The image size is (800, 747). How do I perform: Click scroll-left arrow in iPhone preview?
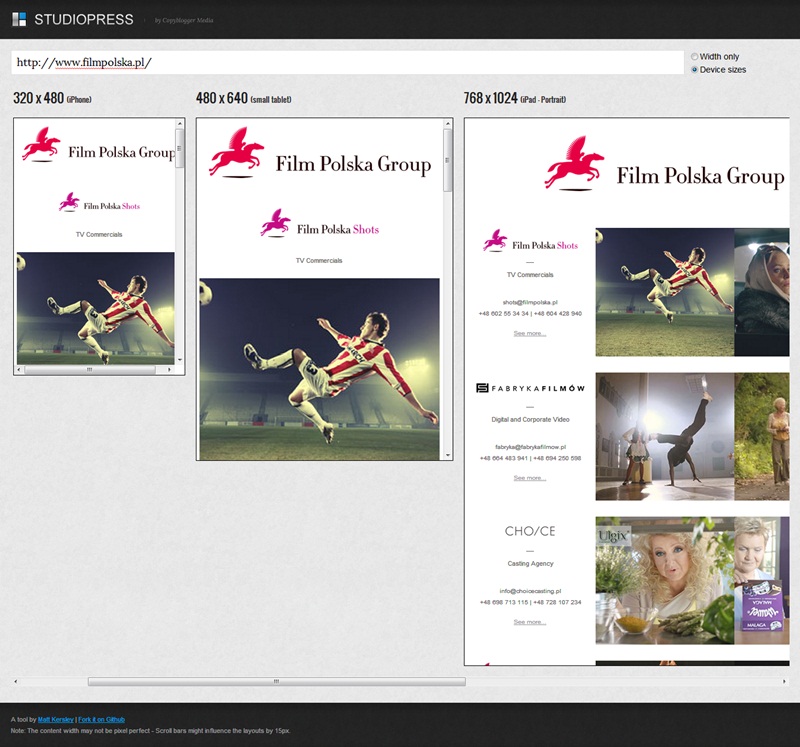coord(19,369)
